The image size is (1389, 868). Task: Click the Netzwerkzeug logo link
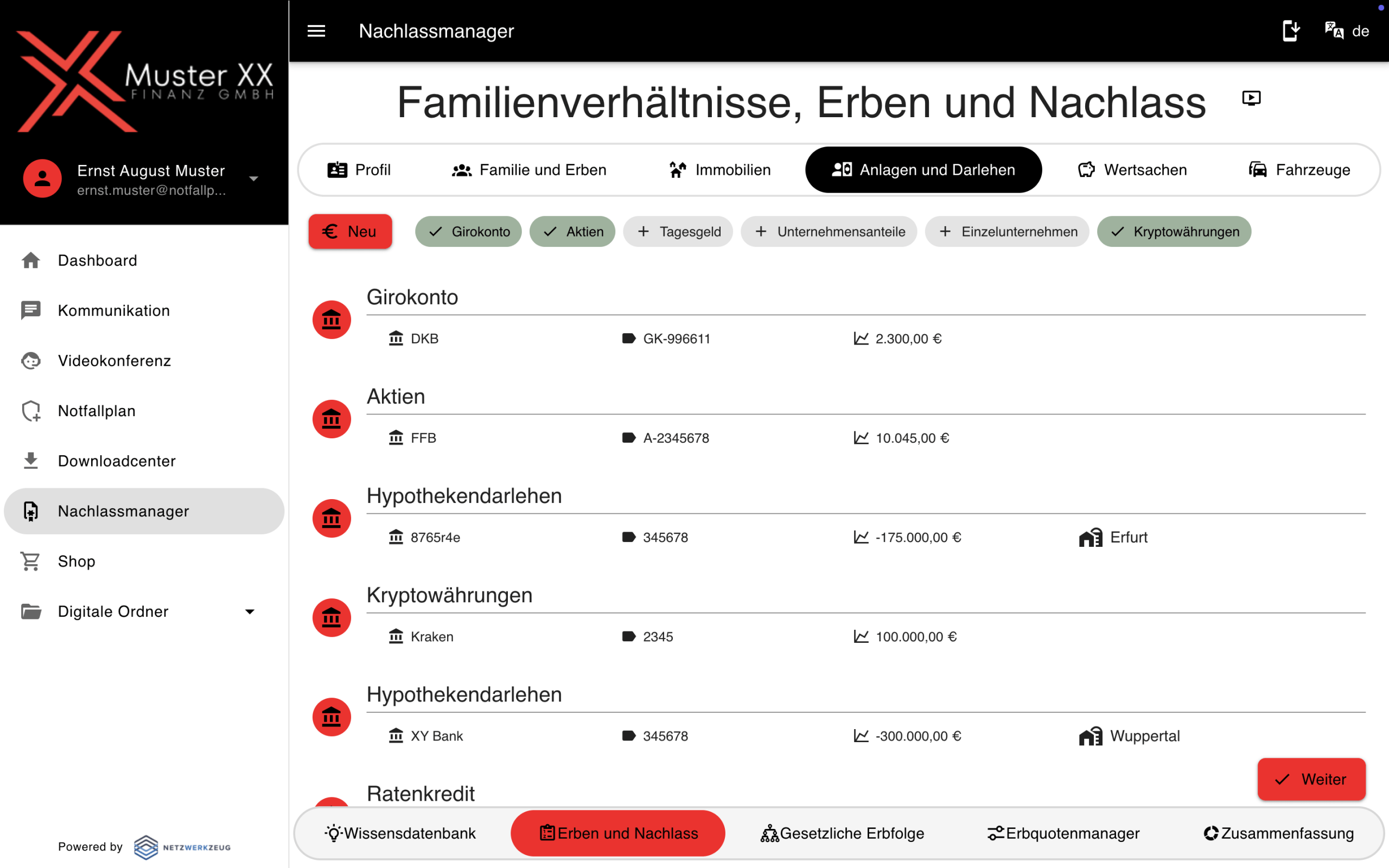[182, 847]
